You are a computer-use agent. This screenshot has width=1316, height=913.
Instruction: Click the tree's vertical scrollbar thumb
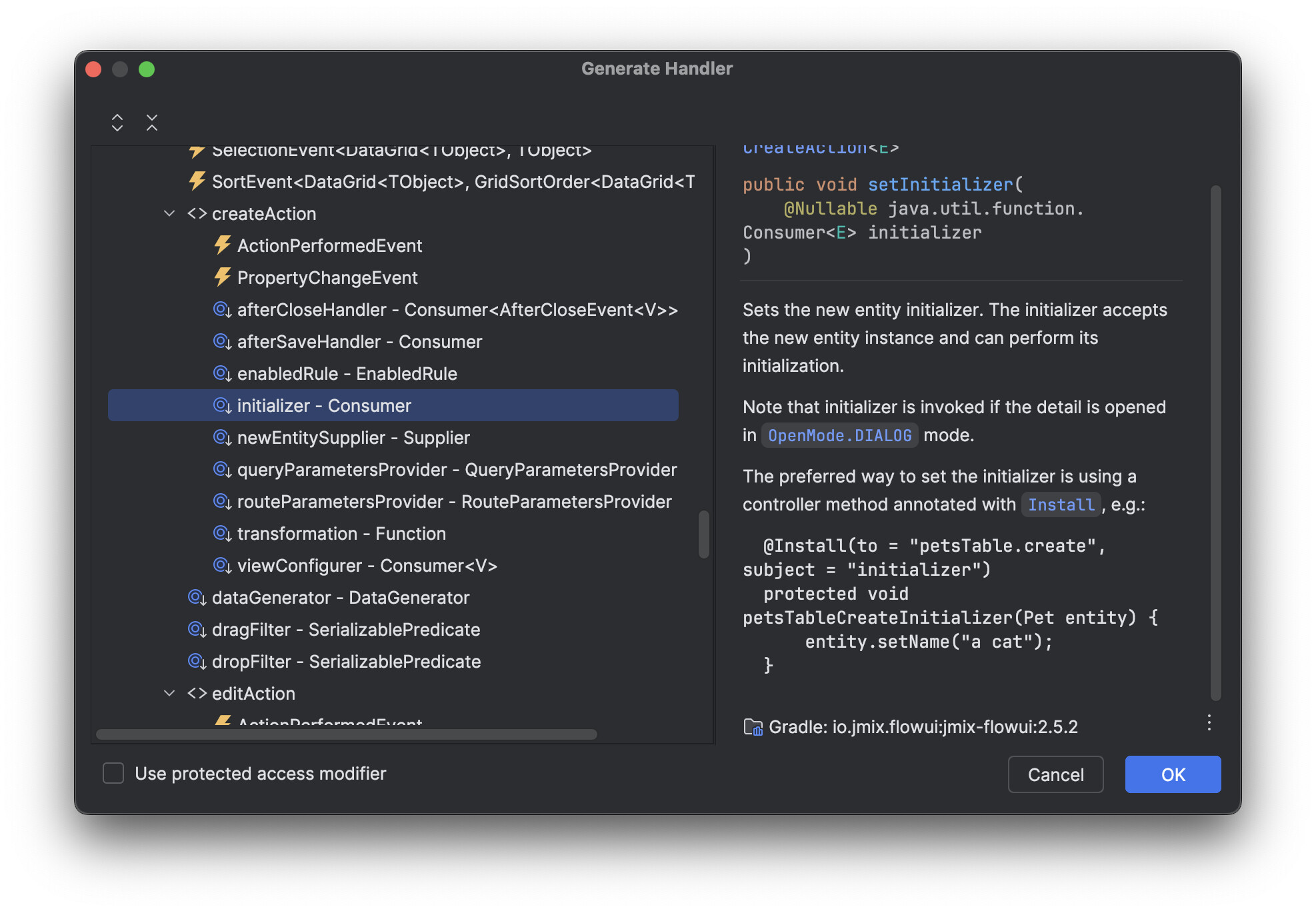[703, 534]
